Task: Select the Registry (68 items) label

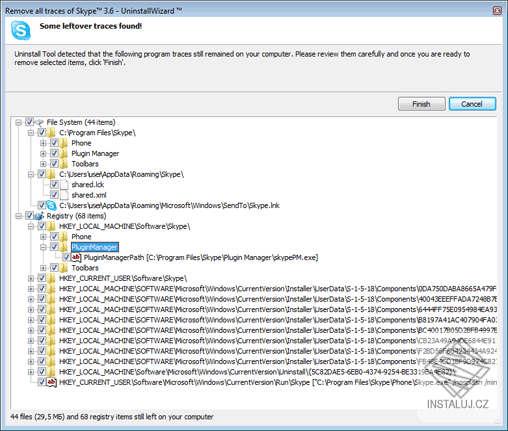Action: pyautogui.click(x=76, y=216)
